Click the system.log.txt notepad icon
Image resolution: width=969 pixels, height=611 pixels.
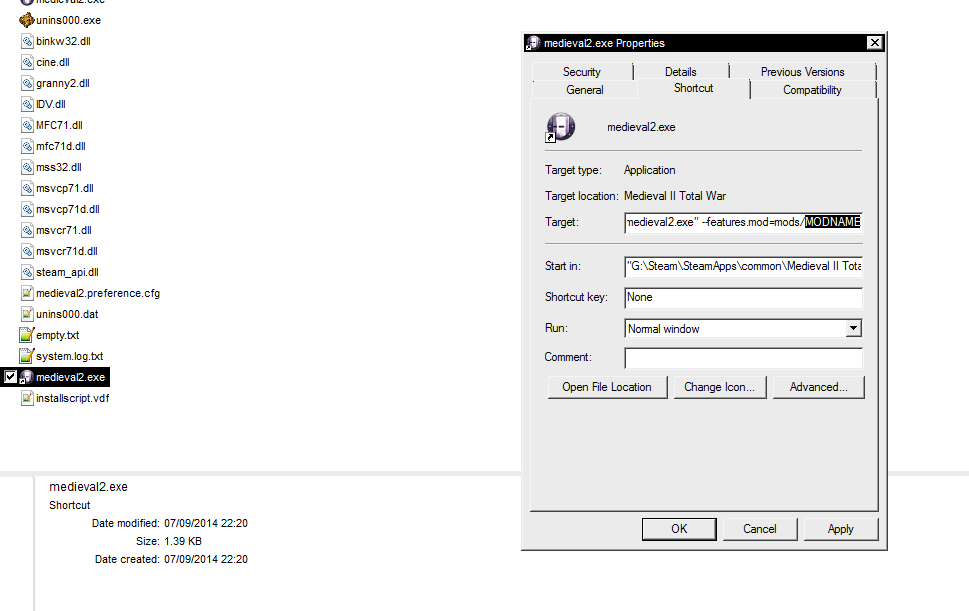pyautogui.click(x=27, y=356)
